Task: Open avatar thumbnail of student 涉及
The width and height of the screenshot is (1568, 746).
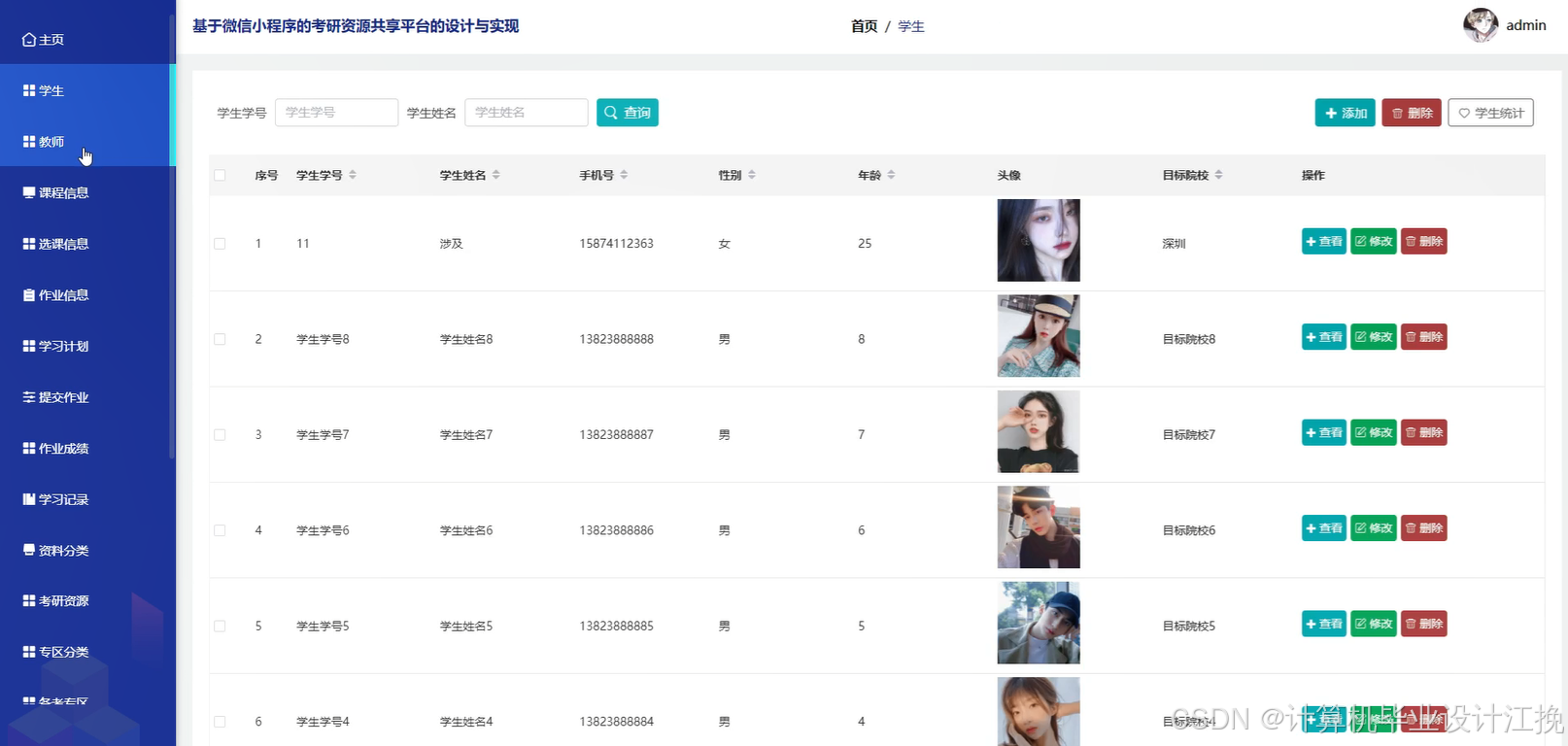Action: pos(1039,240)
